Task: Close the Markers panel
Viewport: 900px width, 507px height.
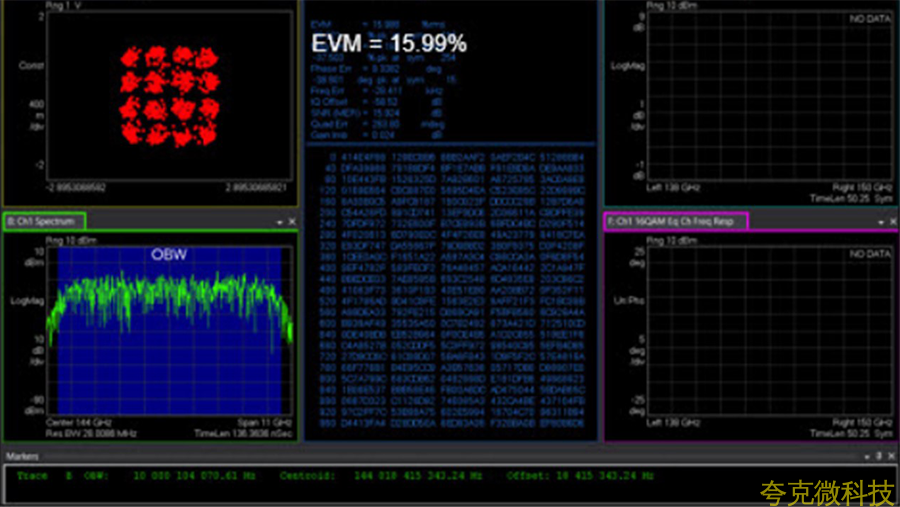Action: (x=891, y=456)
